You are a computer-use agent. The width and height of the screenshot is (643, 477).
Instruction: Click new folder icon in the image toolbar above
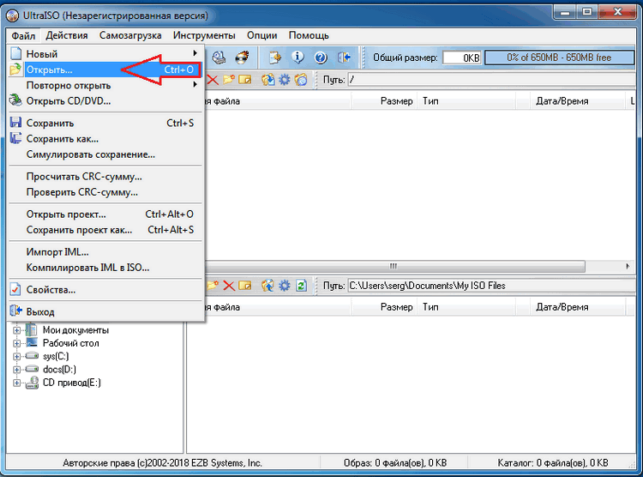[228, 80]
